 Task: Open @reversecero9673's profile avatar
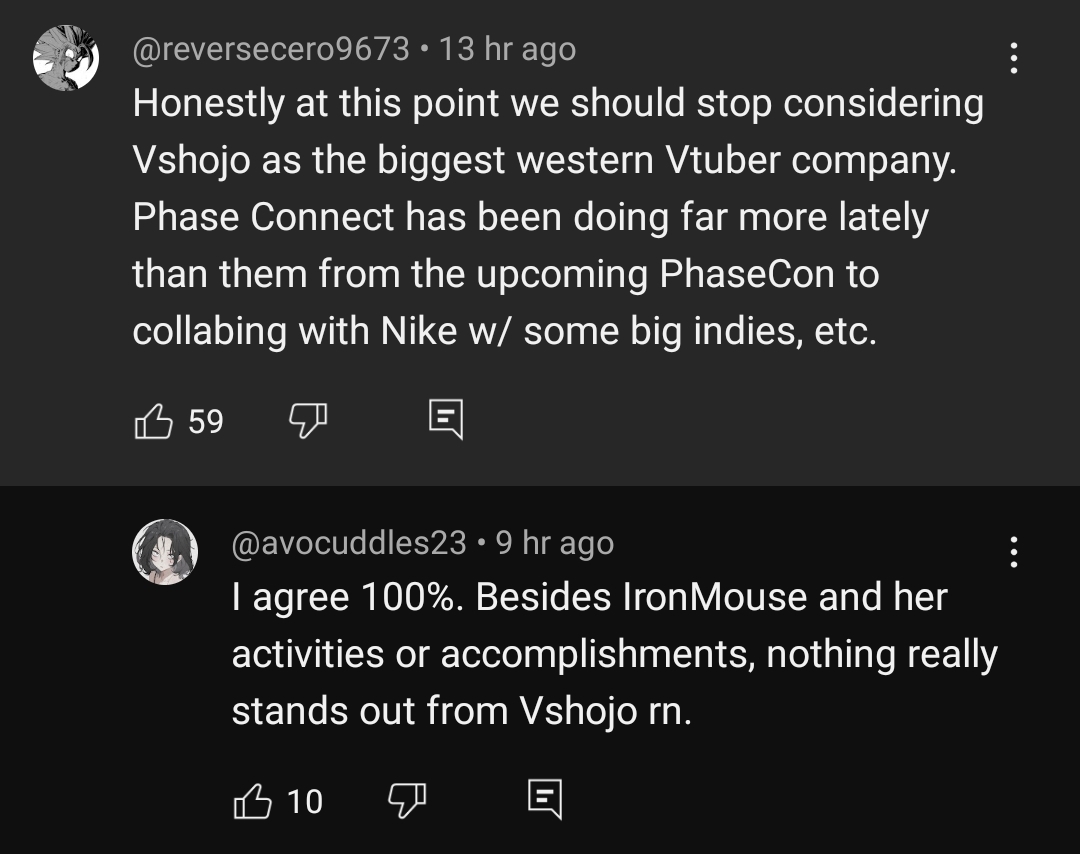pos(66,58)
